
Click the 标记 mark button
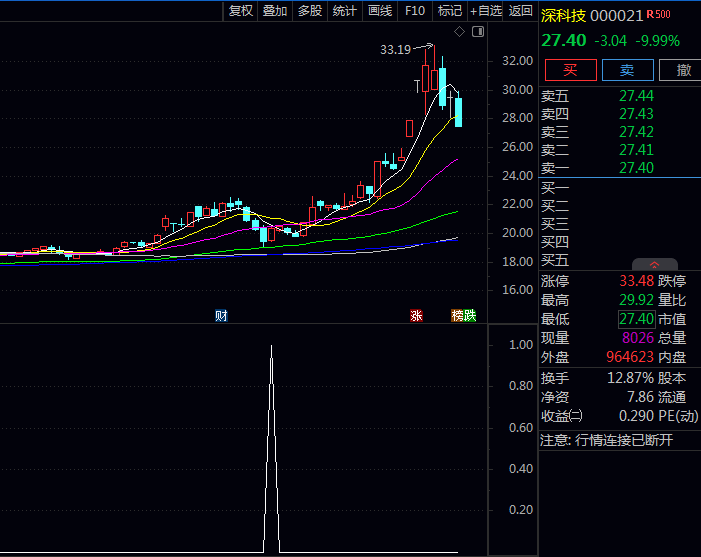coord(450,11)
